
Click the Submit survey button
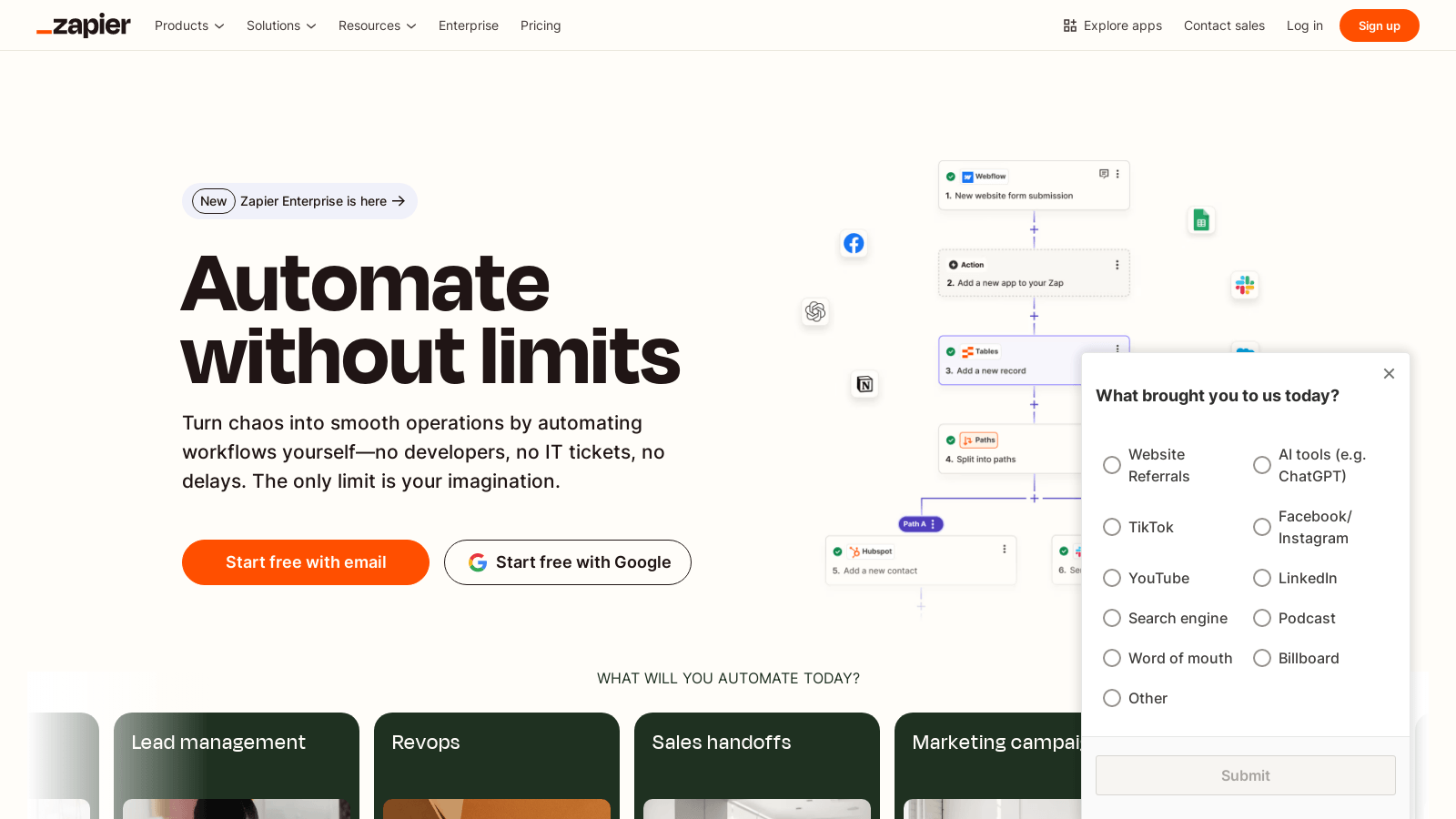(x=1245, y=775)
